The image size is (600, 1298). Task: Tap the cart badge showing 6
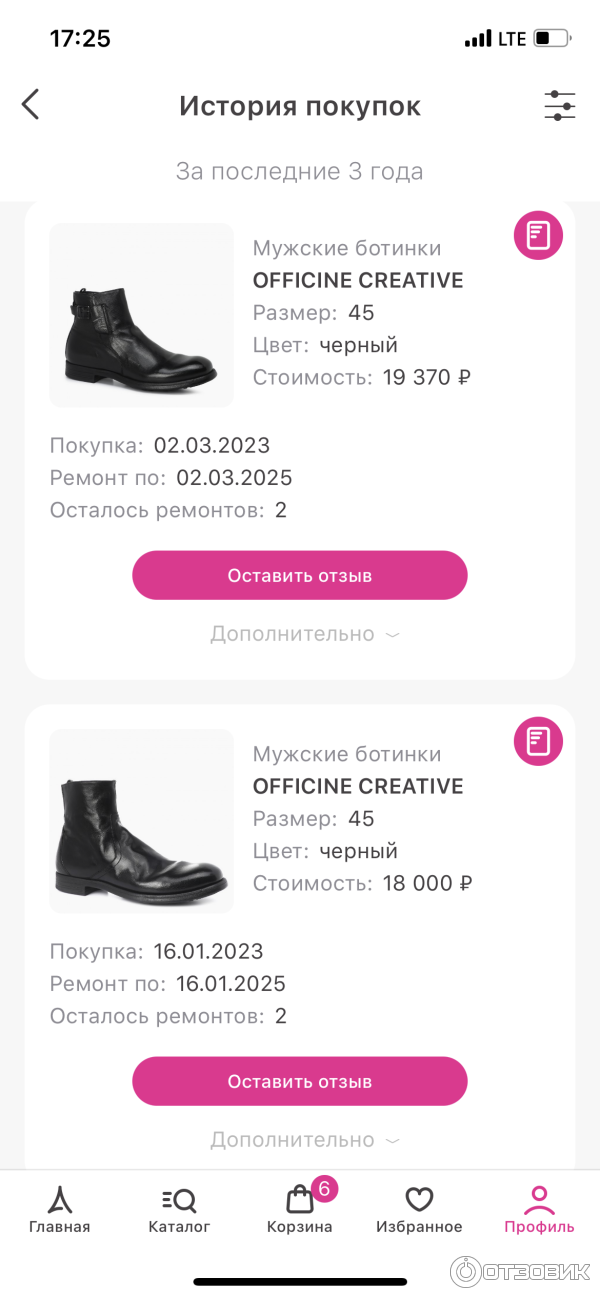click(x=325, y=1189)
